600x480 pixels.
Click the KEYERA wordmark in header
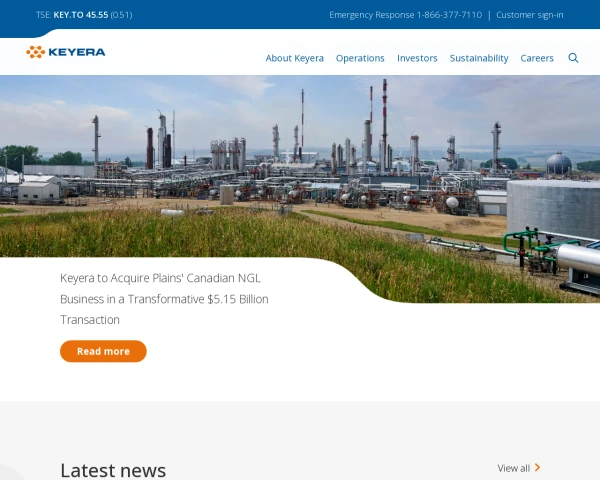click(x=77, y=52)
